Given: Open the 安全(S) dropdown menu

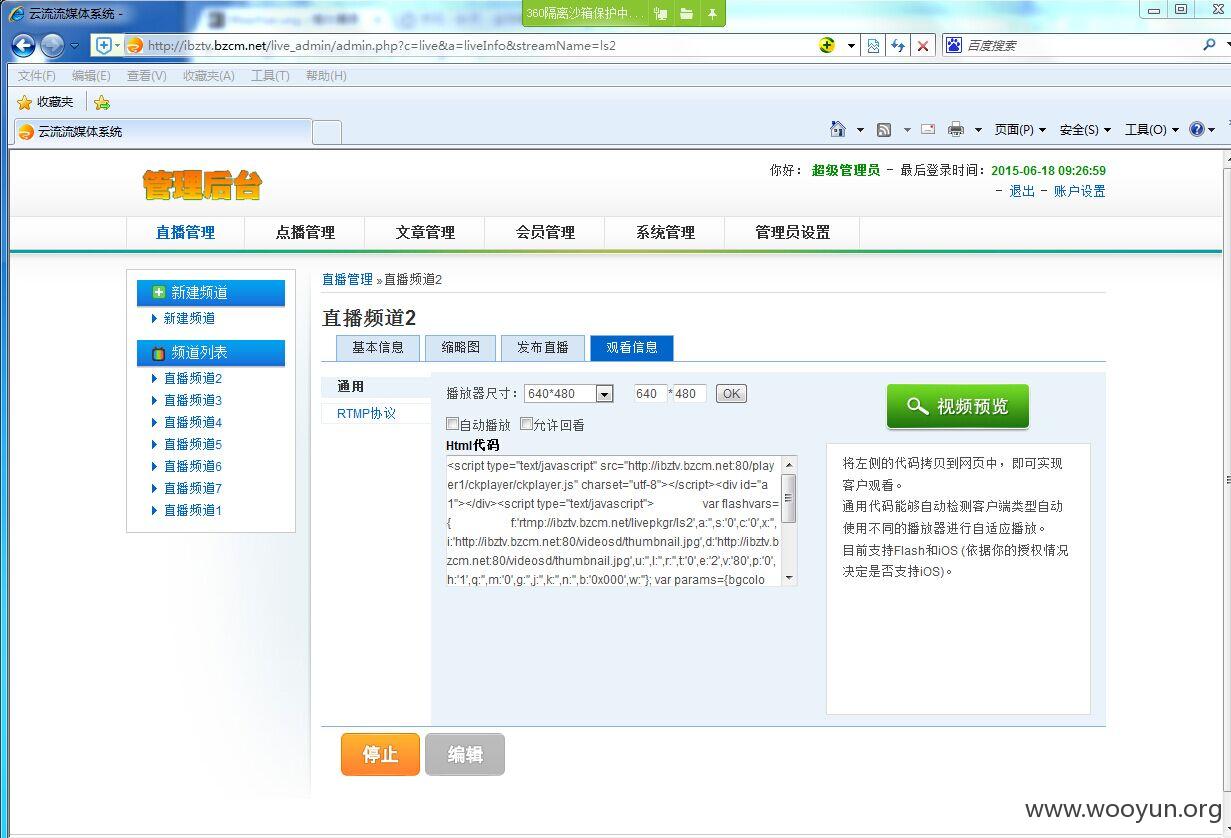Looking at the screenshot, I should pyautogui.click(x=1085, y=130).
